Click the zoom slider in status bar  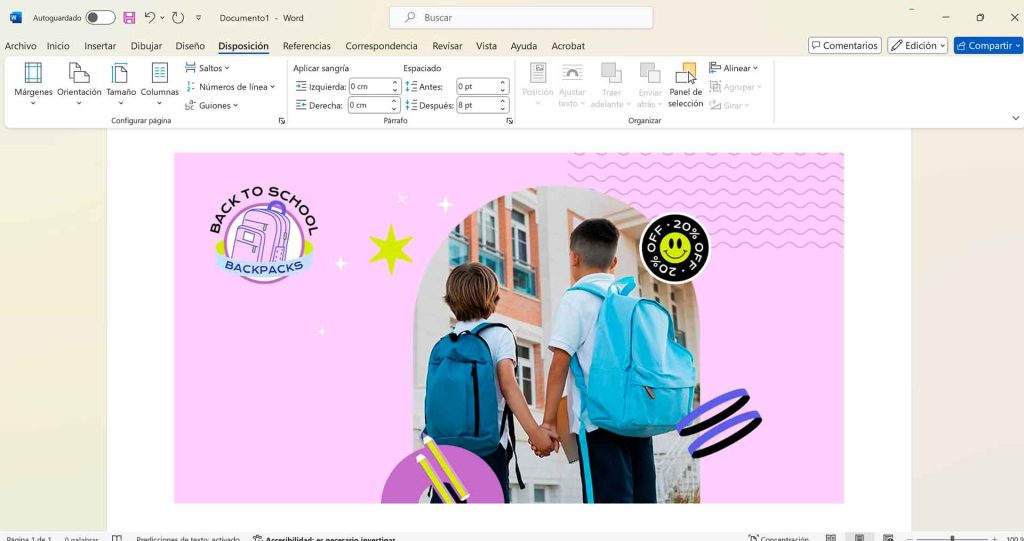point(952,538)
